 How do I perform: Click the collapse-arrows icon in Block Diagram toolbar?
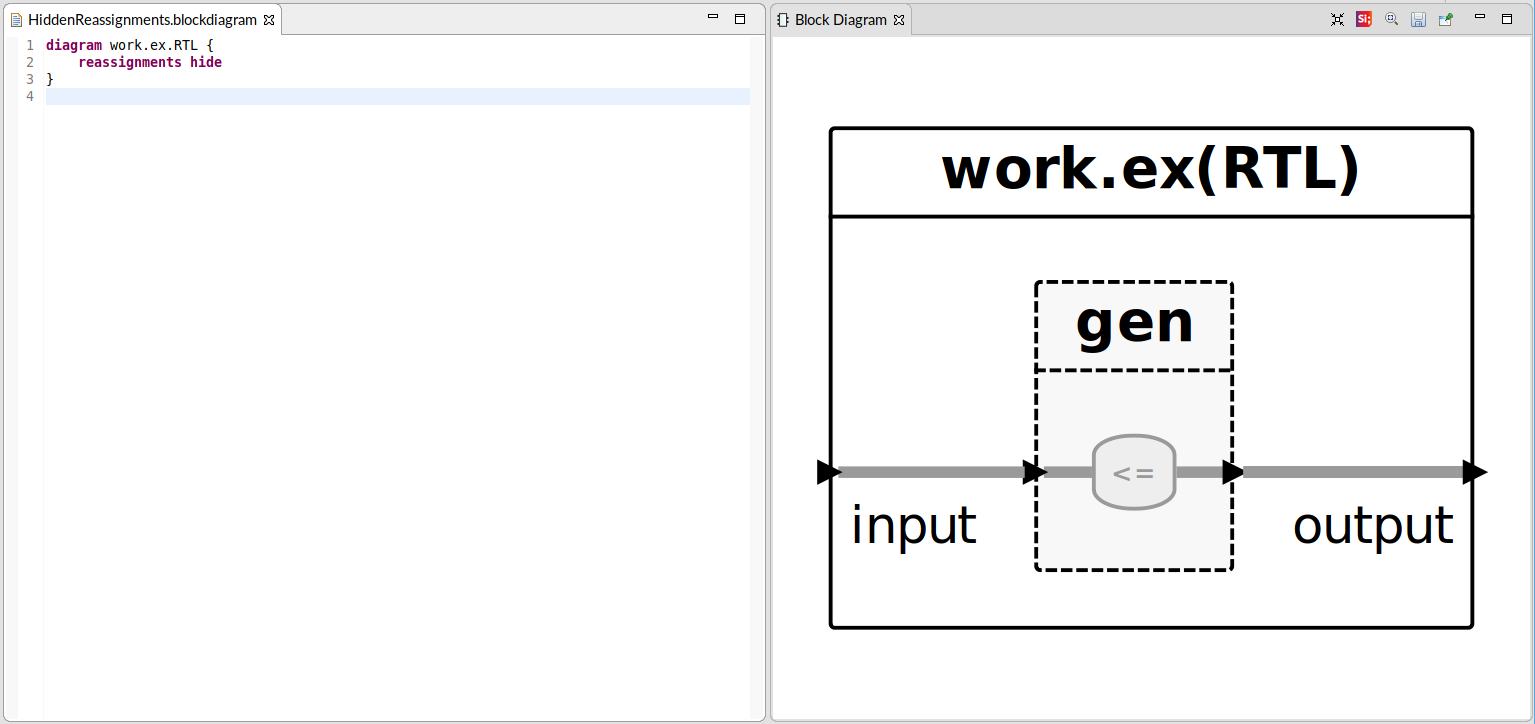pos(1337,19)
